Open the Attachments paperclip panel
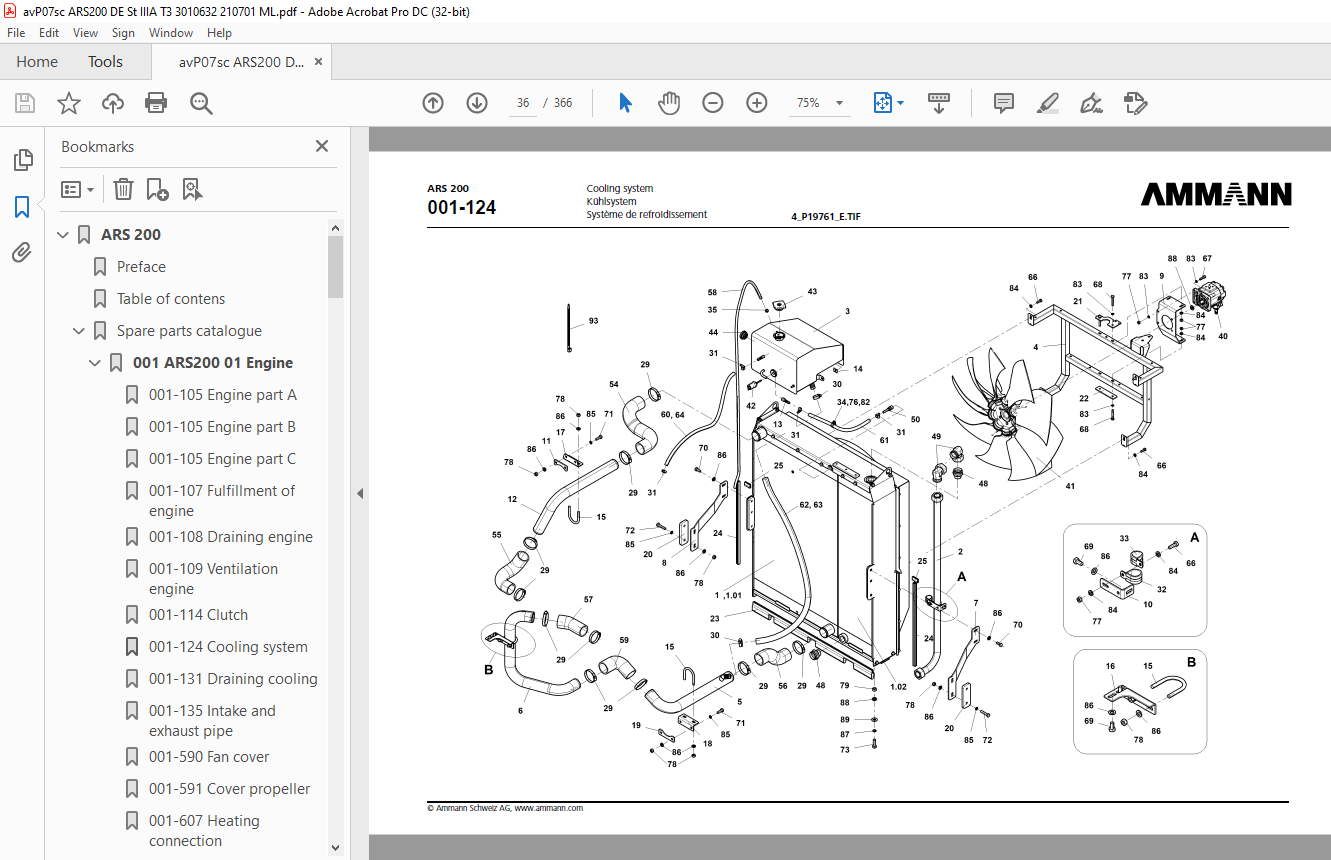The image size is (1331, 860). click(22, 252)
